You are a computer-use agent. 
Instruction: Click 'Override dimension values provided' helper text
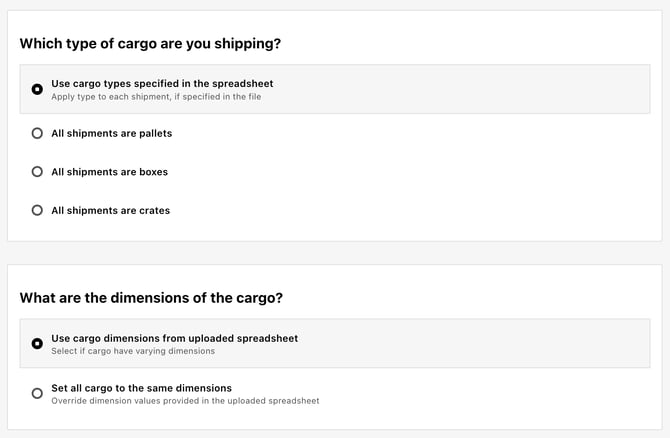[x=185, y=401]
